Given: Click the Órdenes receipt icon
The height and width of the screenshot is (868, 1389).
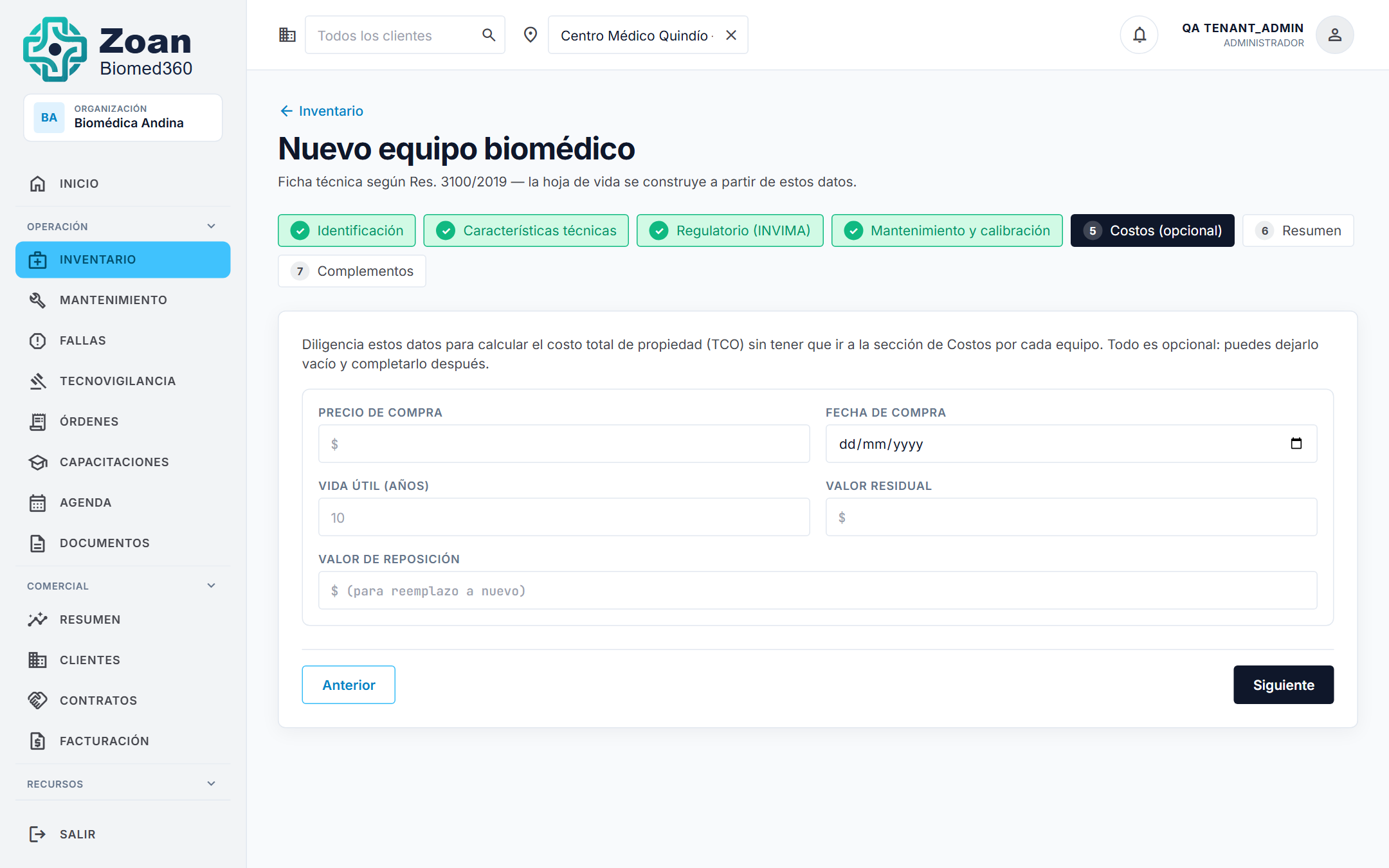Looking at the screenshot, I should (38, 422).
